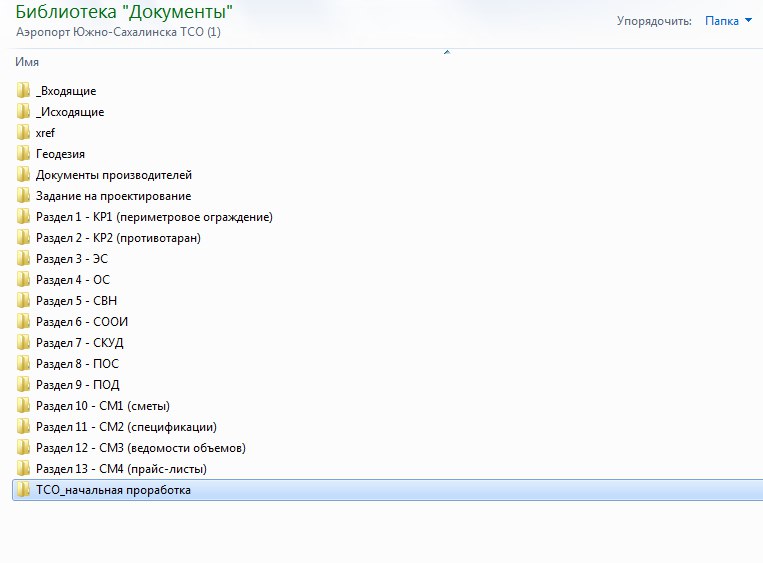Click the Аэропорт Южно-Сахалинска ТСО (1) subtitle
The height and width of the screenshot is (563, 763).
point(118,32)
